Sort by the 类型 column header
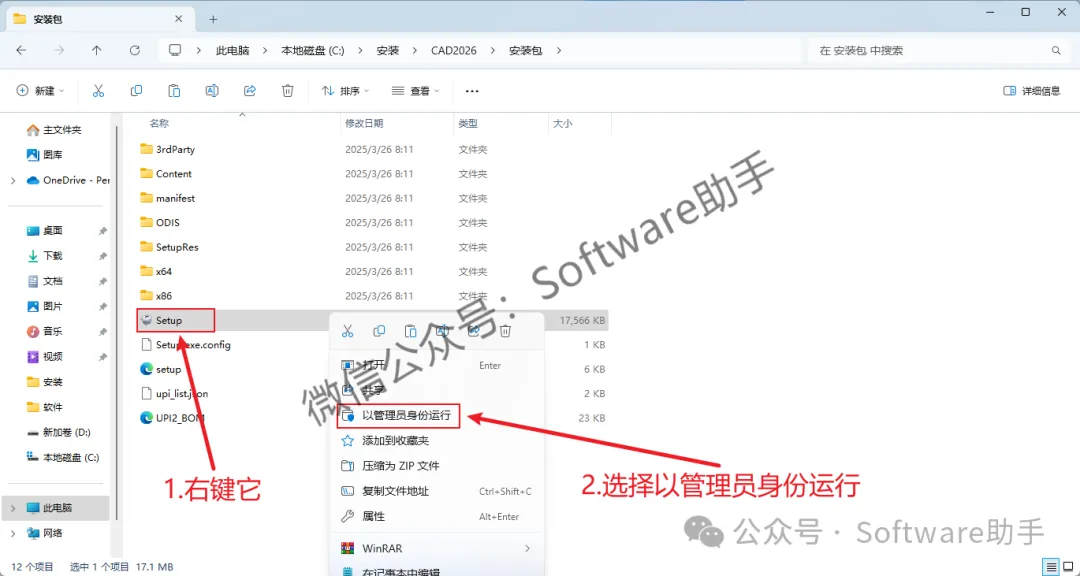 (x=468, y=123)
